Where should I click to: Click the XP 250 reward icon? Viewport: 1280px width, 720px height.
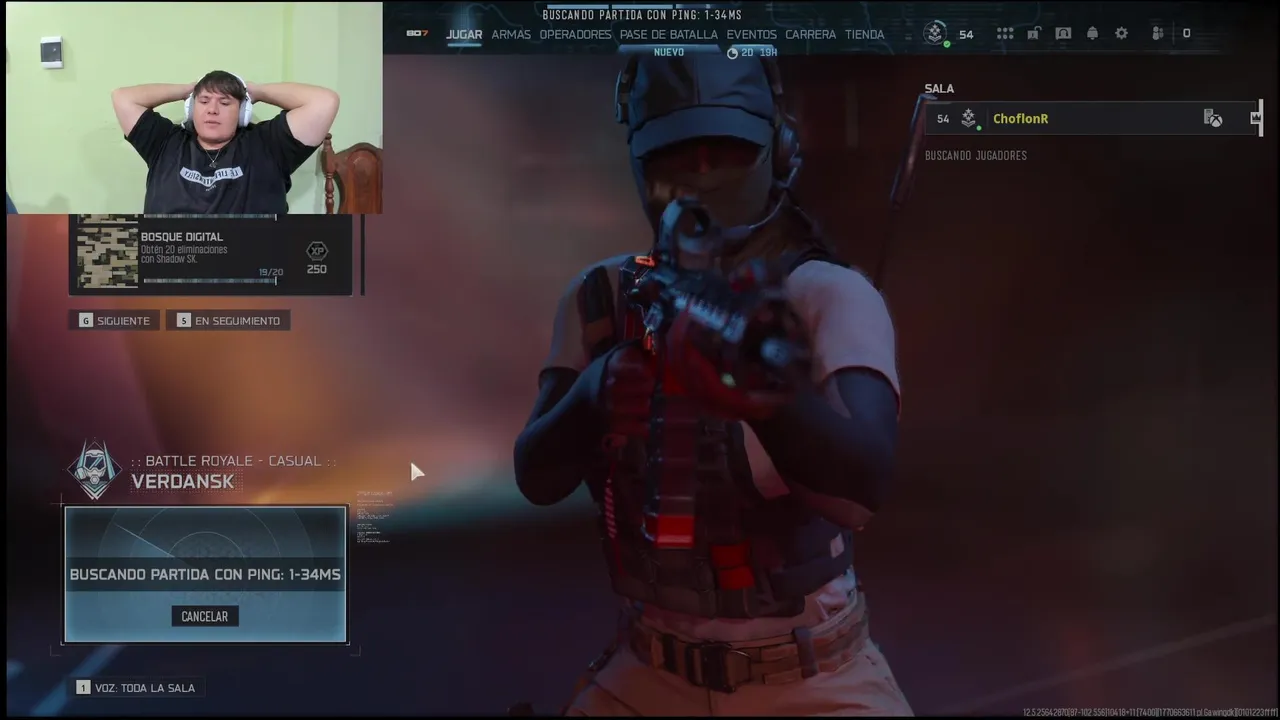click(317, 257)
